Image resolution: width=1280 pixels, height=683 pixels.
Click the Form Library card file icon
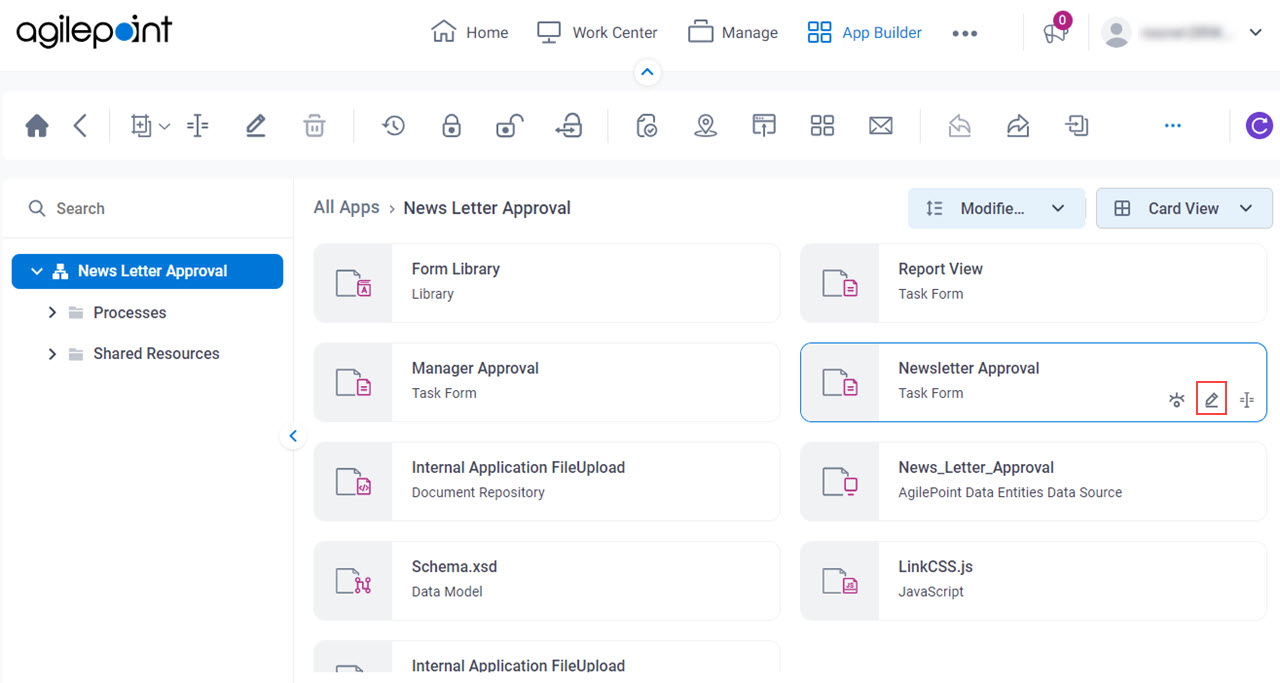tap(353, 283)
